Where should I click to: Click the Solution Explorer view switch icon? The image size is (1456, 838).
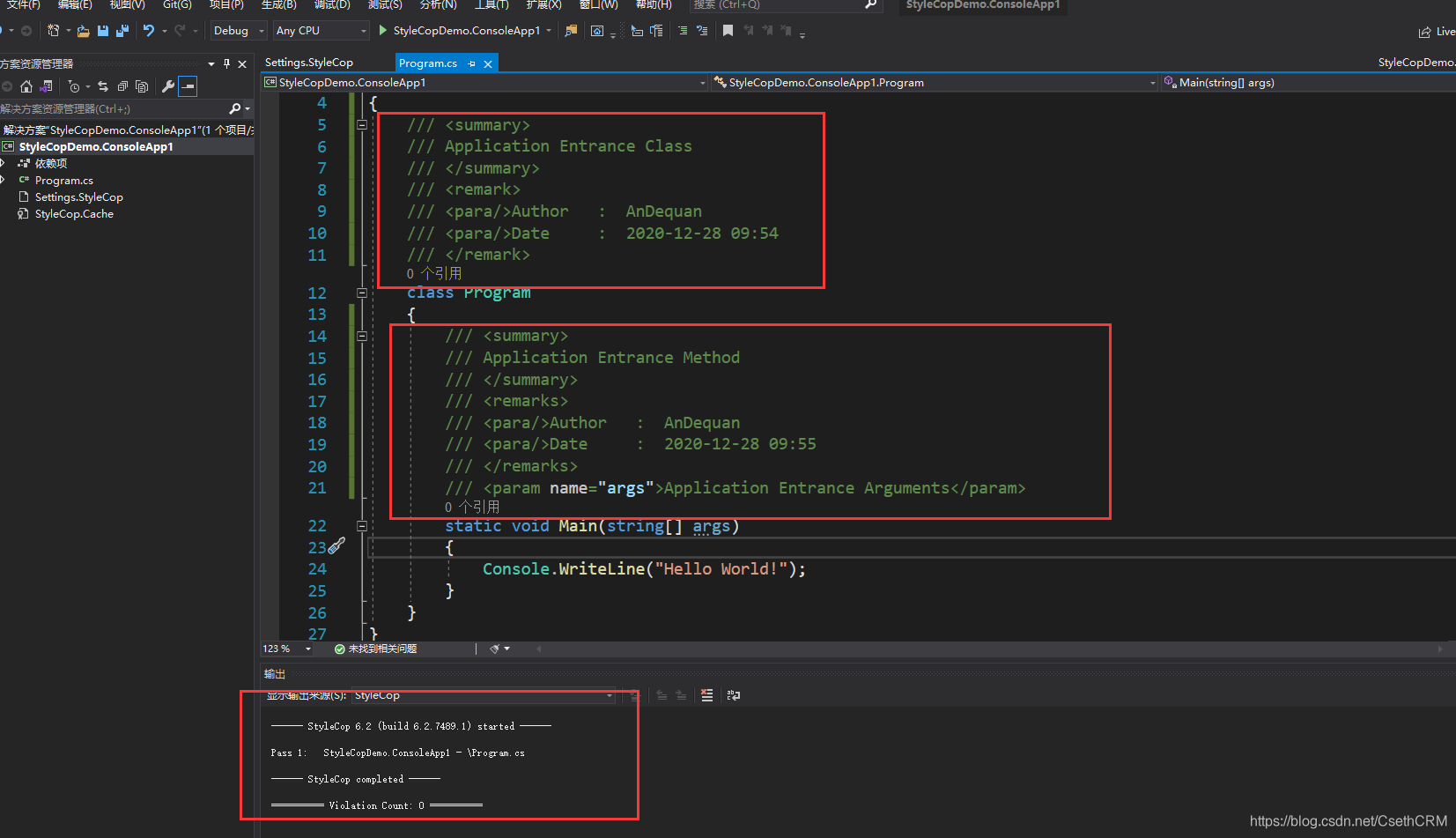coord(47,86)
